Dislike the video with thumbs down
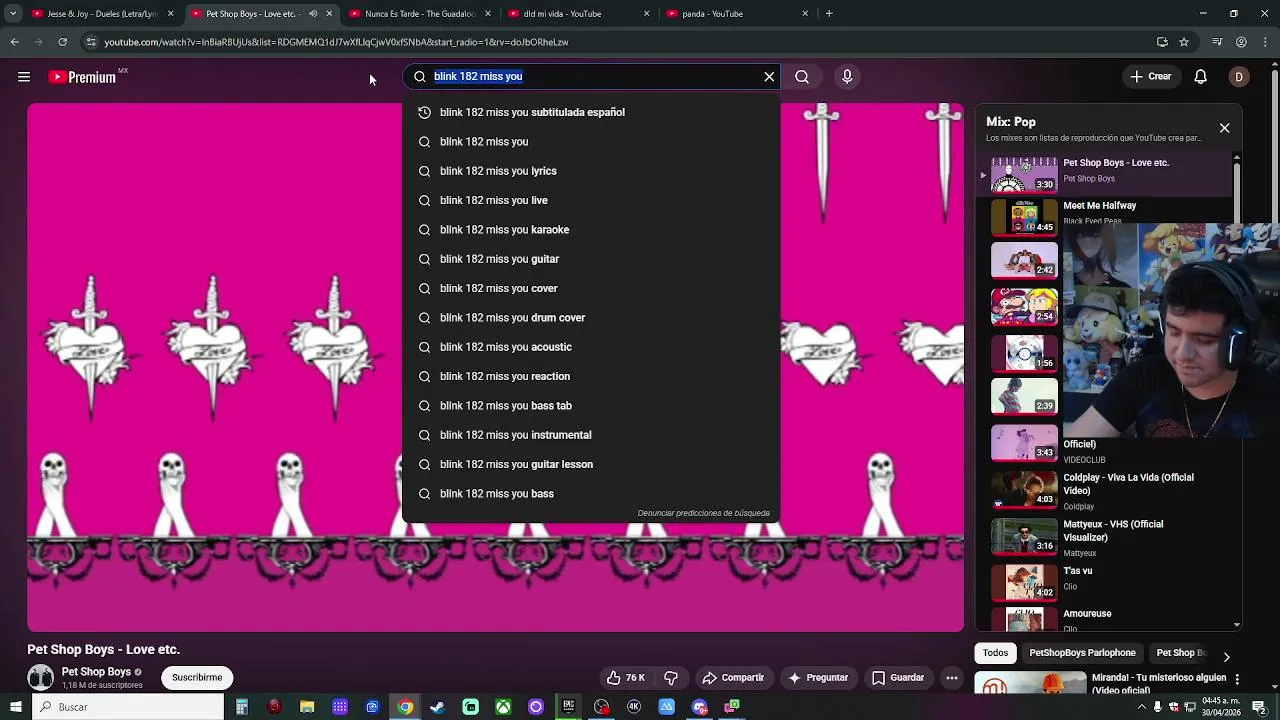Screen dimensions: 1280x720 tap(671, 678)
